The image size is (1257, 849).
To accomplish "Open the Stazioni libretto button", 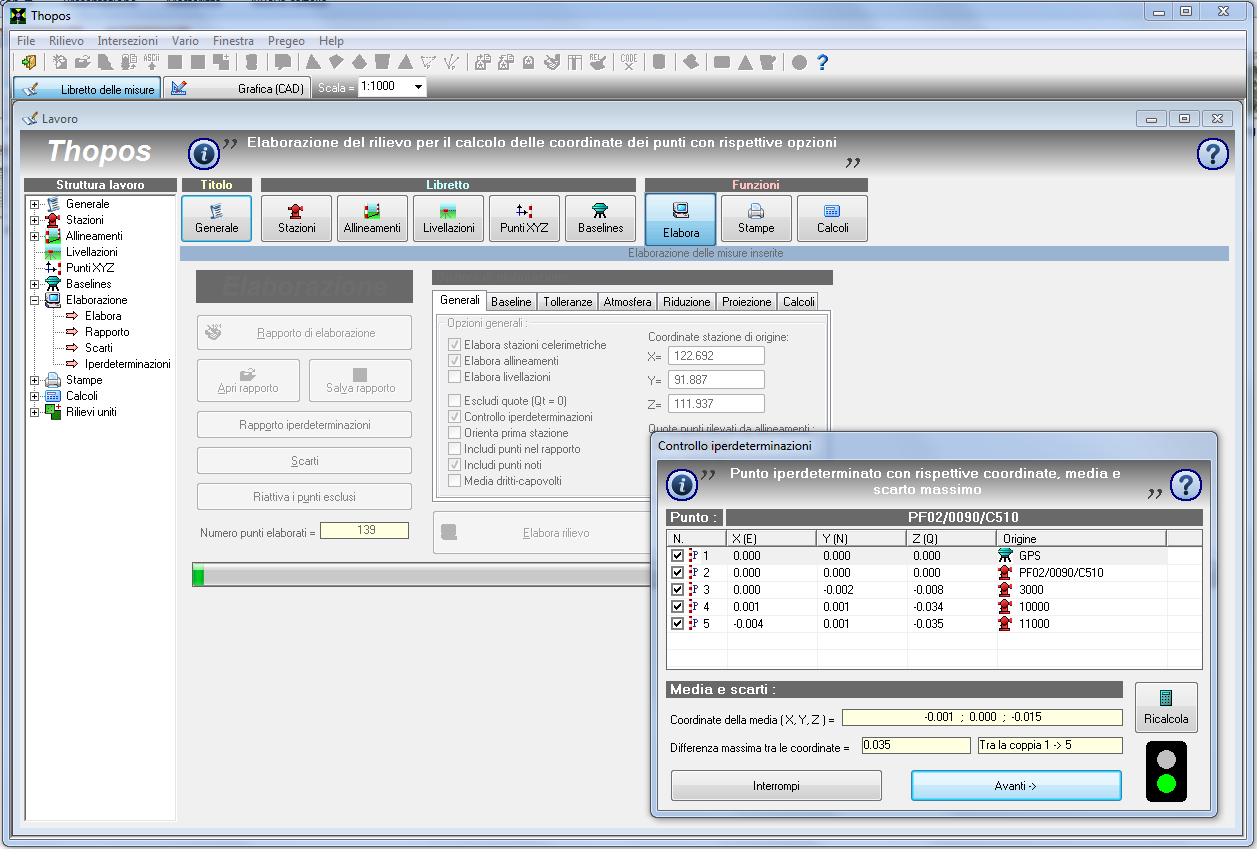I will [x=296, y=218].
